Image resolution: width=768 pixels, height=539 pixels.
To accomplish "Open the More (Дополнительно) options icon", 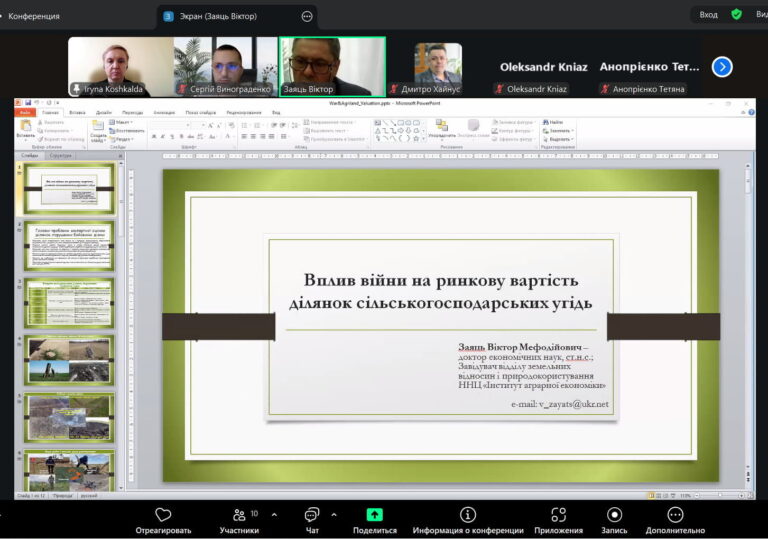I will click(675, 514).
